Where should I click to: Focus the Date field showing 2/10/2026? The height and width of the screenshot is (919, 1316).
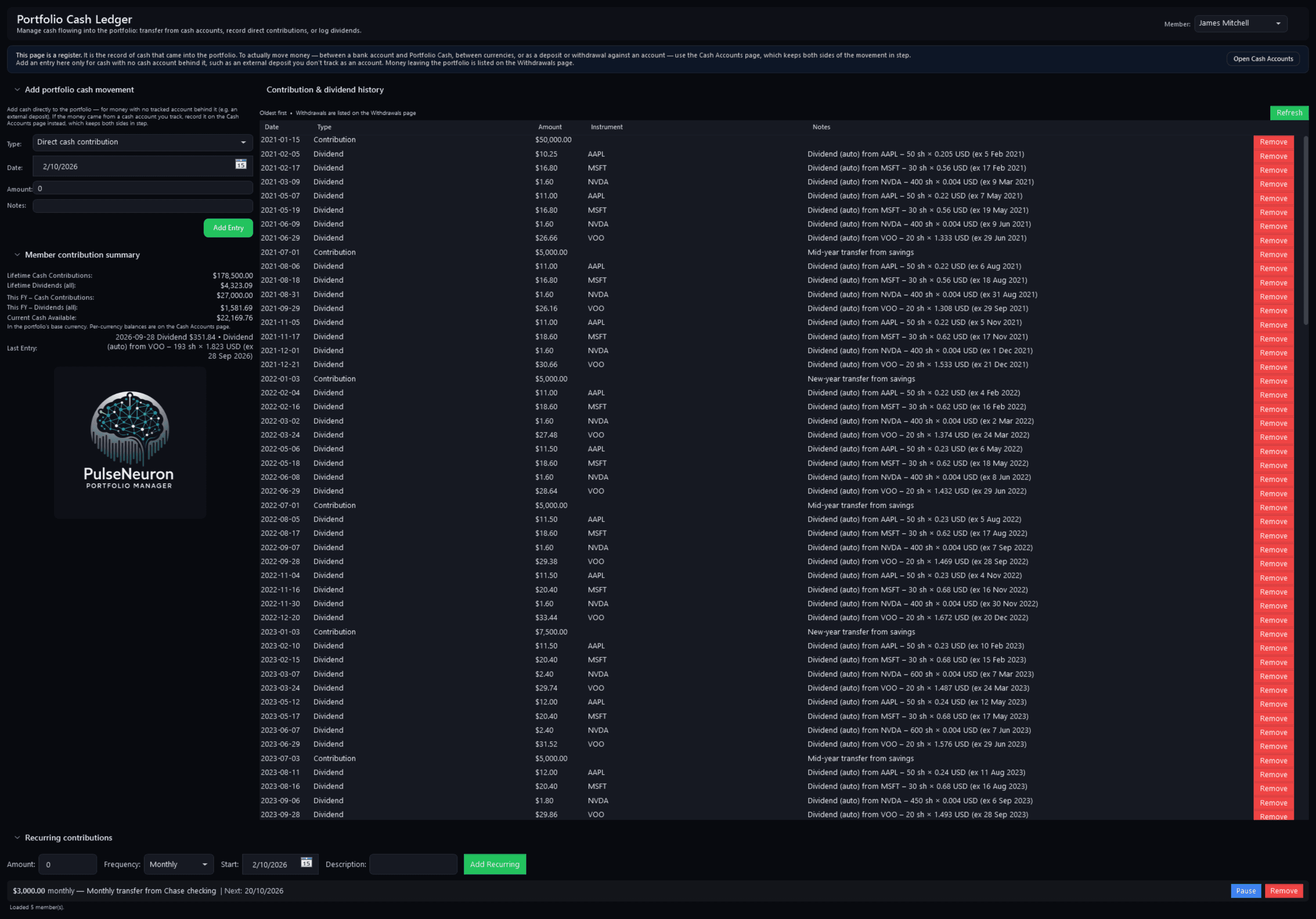click(143, 166)
